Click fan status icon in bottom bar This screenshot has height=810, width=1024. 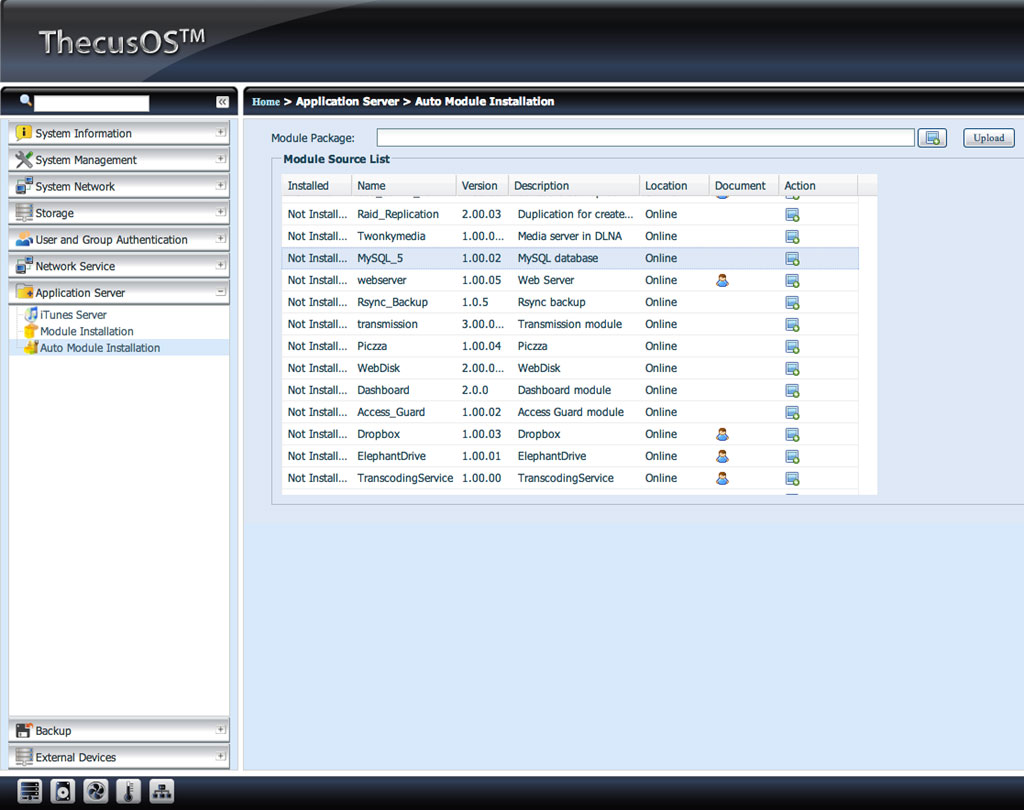(x=96, y=792)
